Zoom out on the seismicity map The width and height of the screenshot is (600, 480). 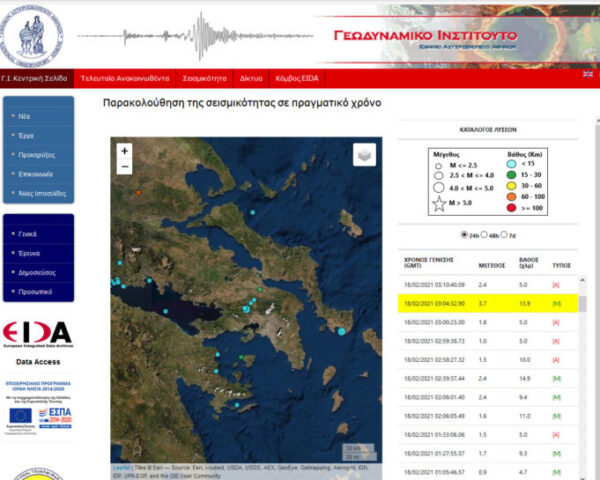(125, 167)
